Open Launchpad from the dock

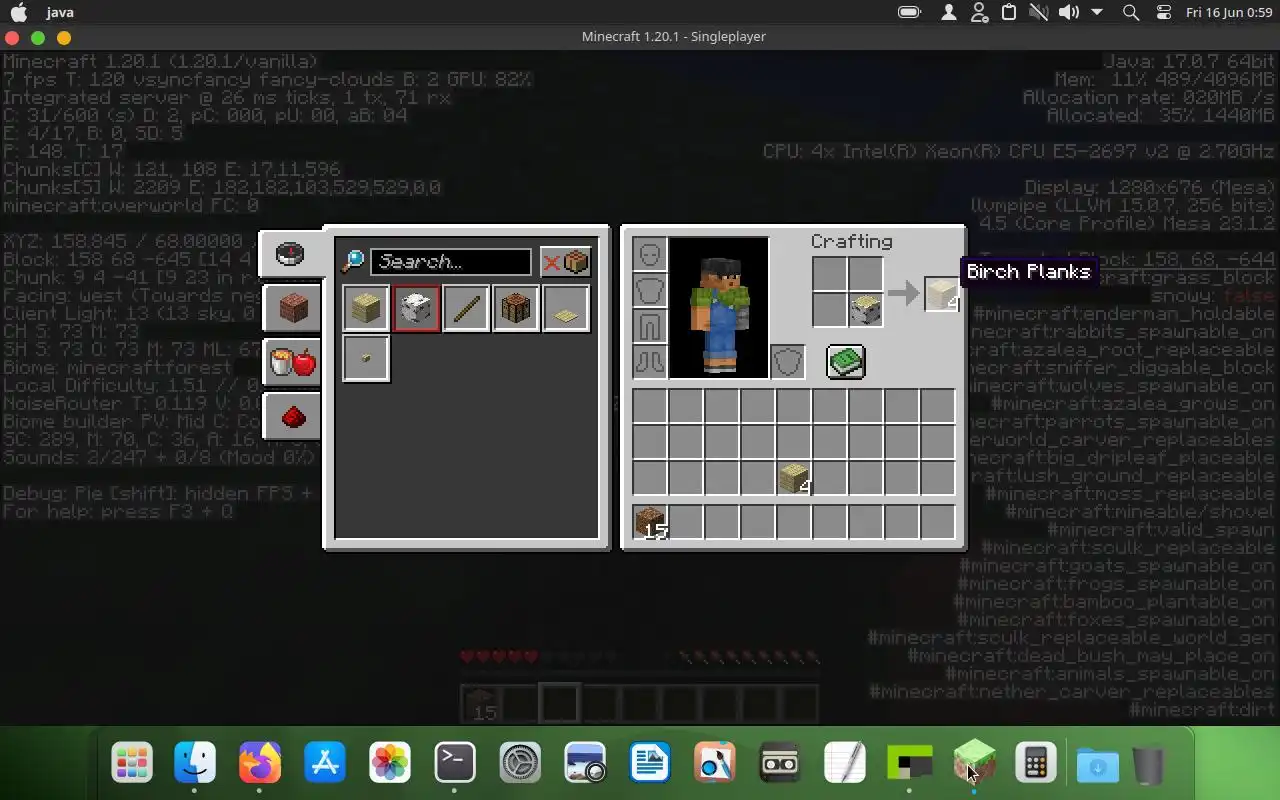(132, 764)
